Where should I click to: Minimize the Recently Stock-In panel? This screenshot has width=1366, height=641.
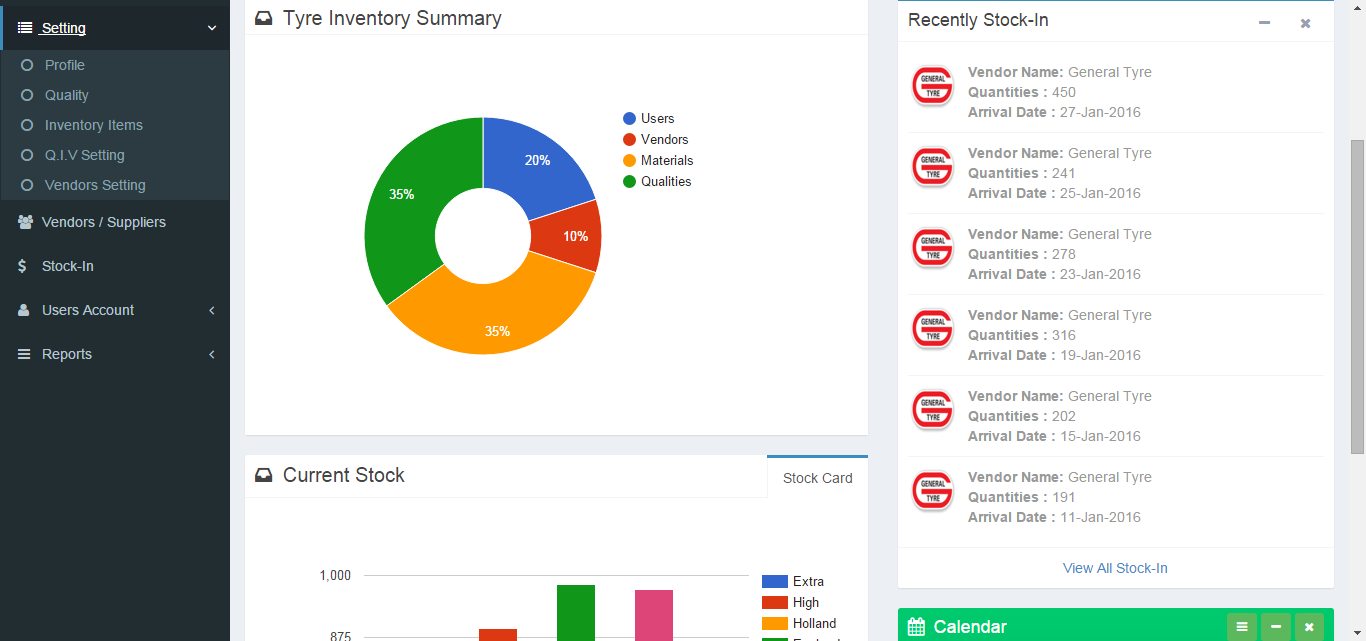(1264, 22)
